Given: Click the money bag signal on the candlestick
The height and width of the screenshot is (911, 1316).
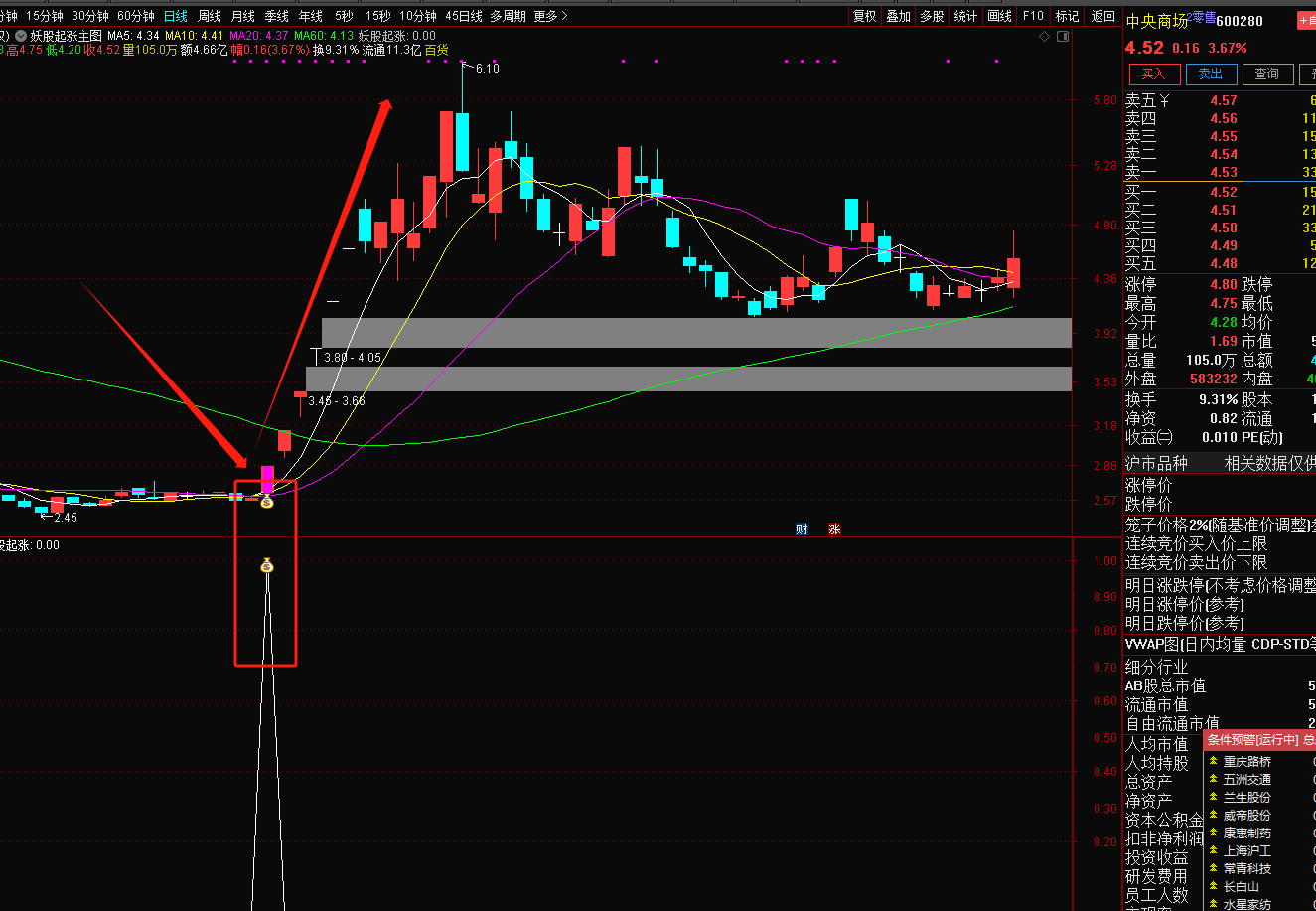Looking at the screenshot, I should (266, 503).
